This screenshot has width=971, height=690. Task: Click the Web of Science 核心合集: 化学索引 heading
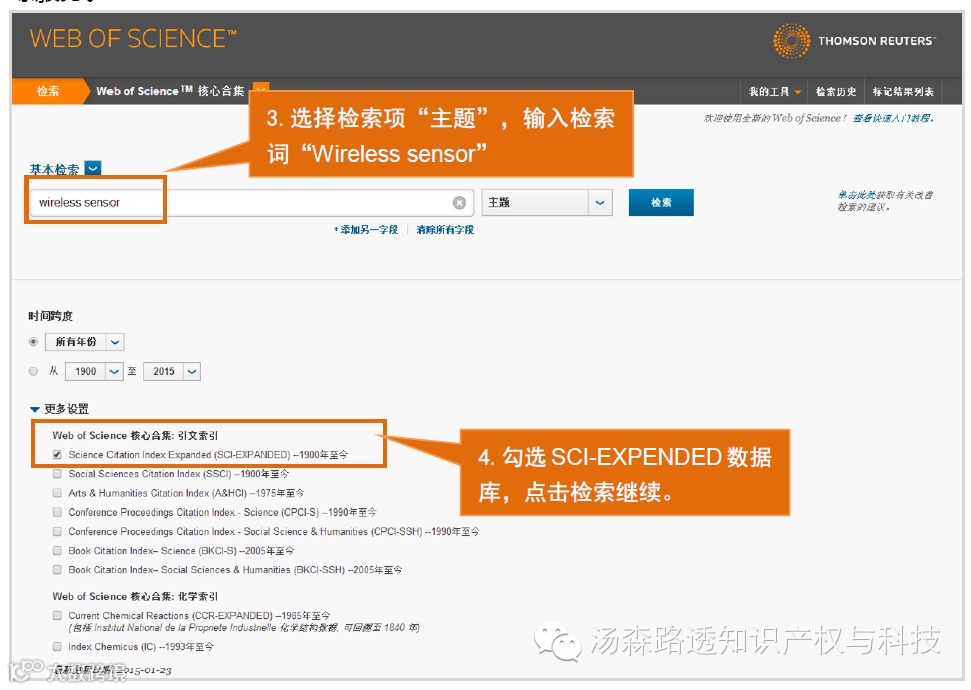(x=135, y=596)
